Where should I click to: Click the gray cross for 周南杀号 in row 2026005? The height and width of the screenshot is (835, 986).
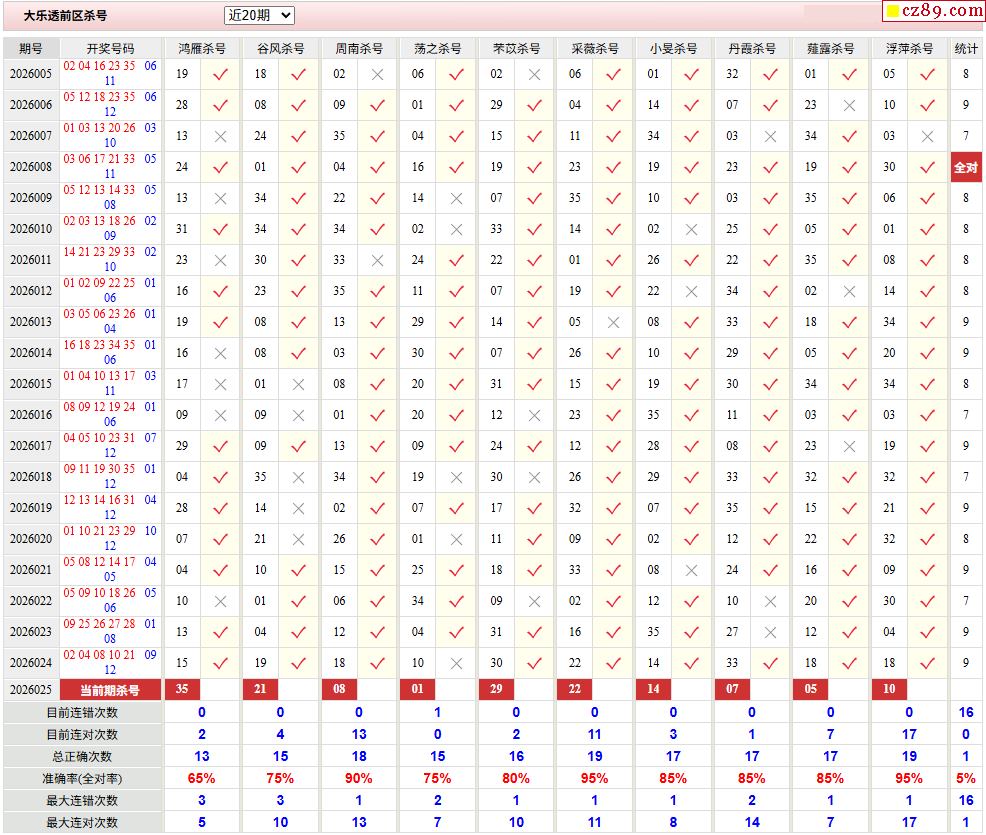[377, 74]
